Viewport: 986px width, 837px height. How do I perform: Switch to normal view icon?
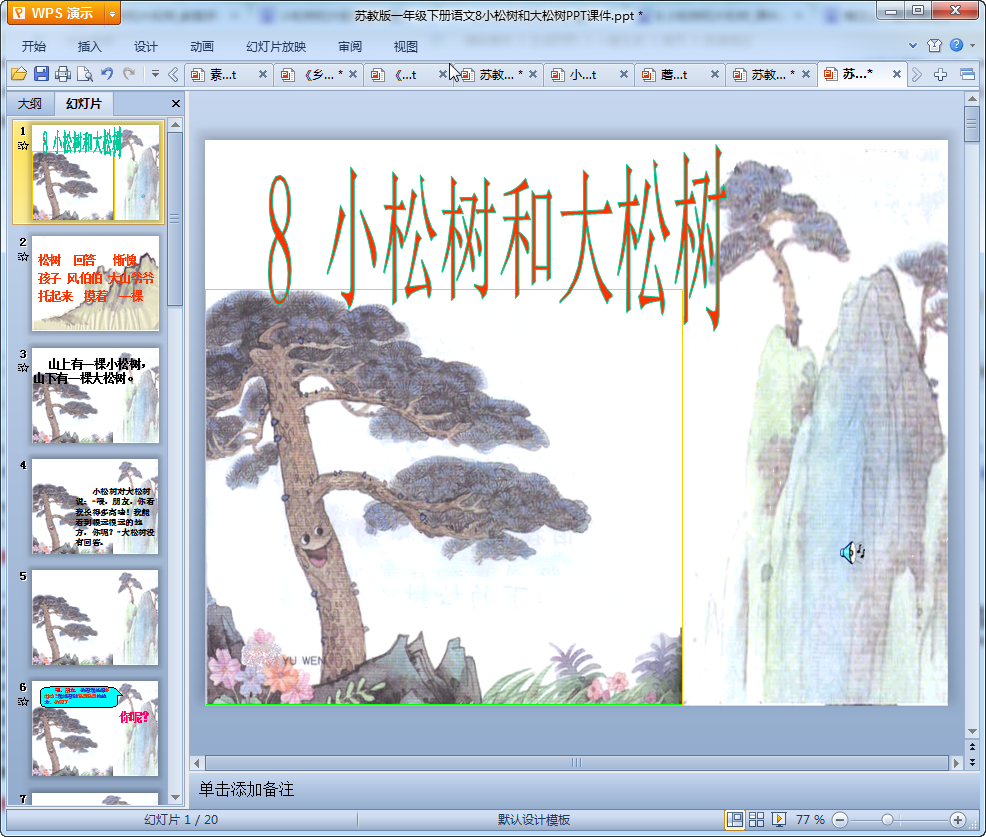click(x=734, y=819)
